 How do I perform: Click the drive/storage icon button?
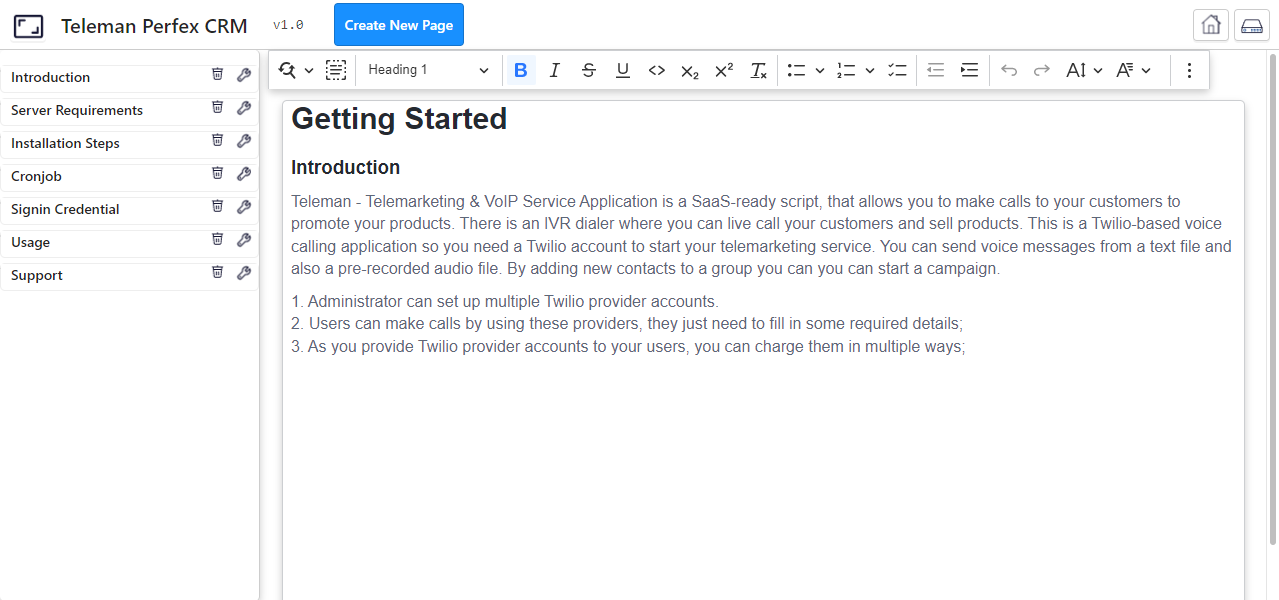pyautogui.click(x=1252, y=25)
